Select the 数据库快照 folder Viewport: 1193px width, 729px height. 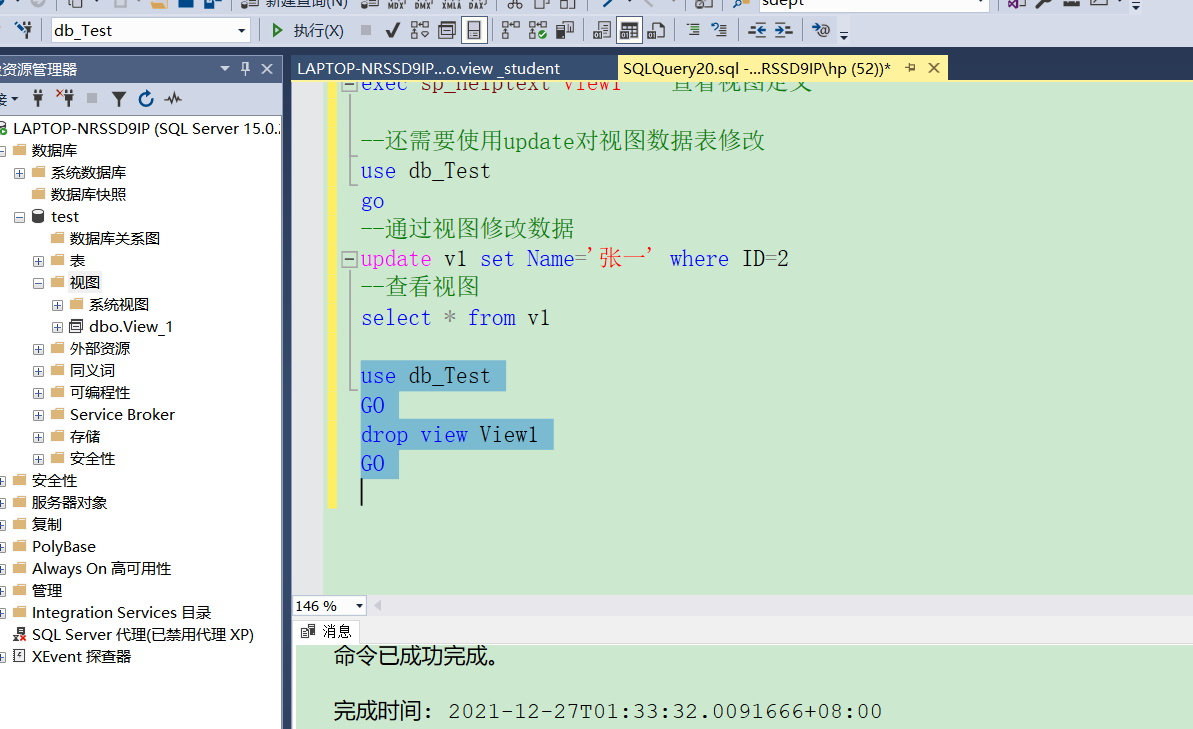(x=88, y=195)
